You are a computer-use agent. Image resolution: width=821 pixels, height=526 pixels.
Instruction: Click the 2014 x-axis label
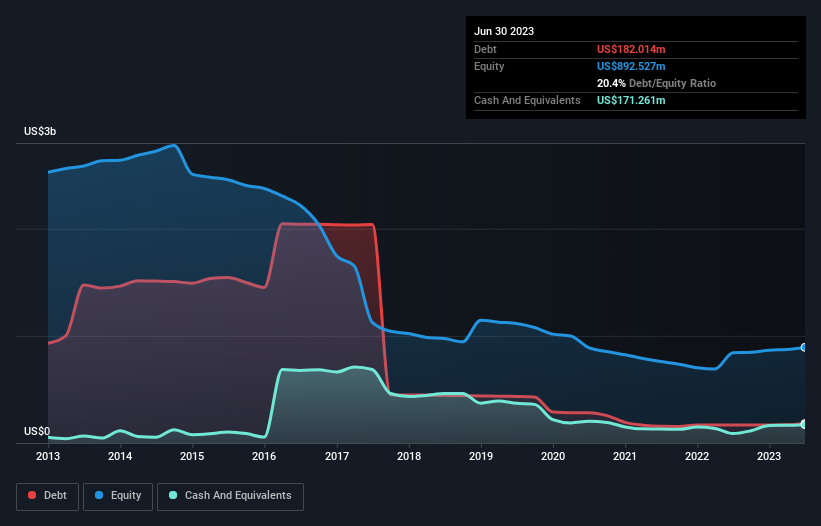click(120, 456)
